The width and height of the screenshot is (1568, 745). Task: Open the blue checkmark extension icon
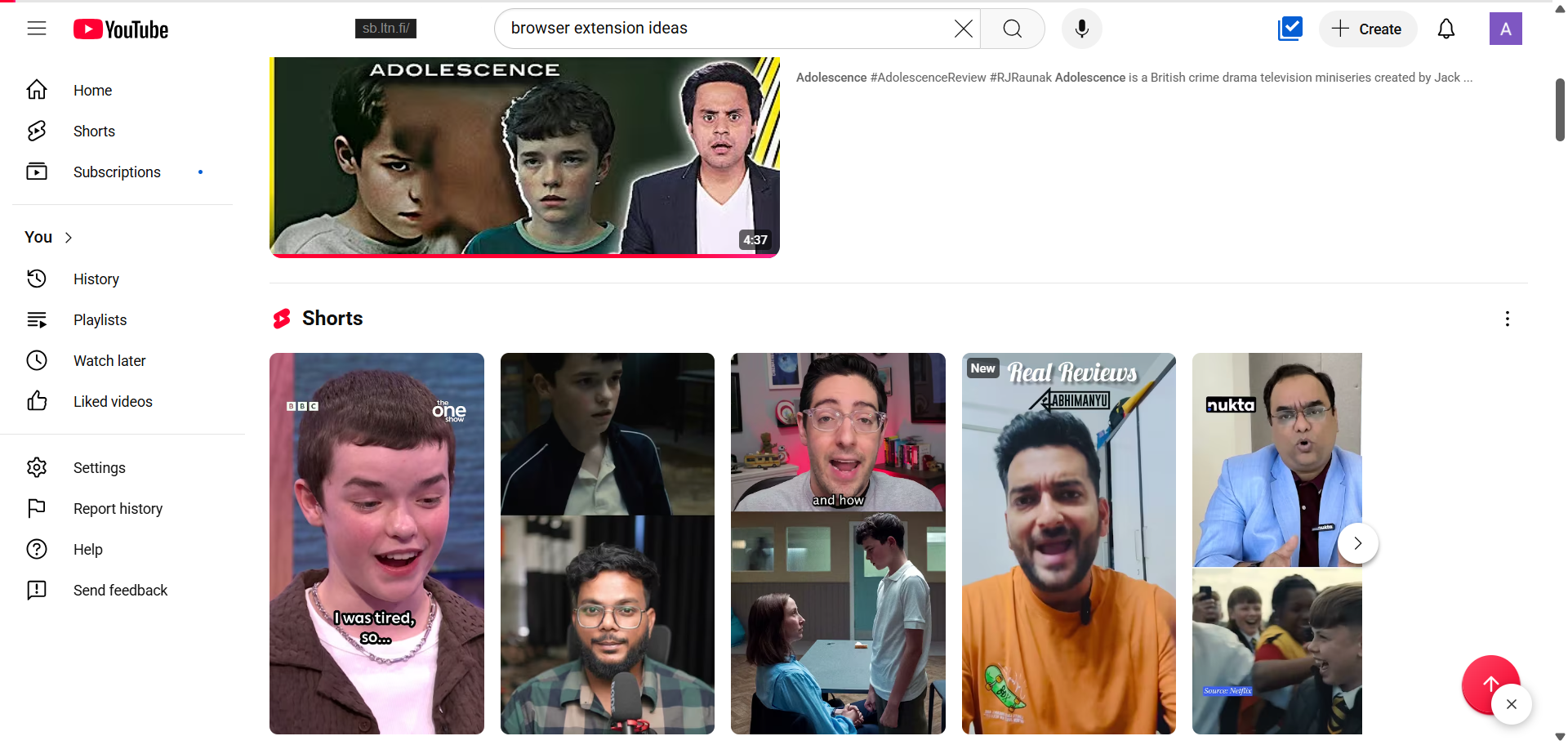tap(1290, 29)
